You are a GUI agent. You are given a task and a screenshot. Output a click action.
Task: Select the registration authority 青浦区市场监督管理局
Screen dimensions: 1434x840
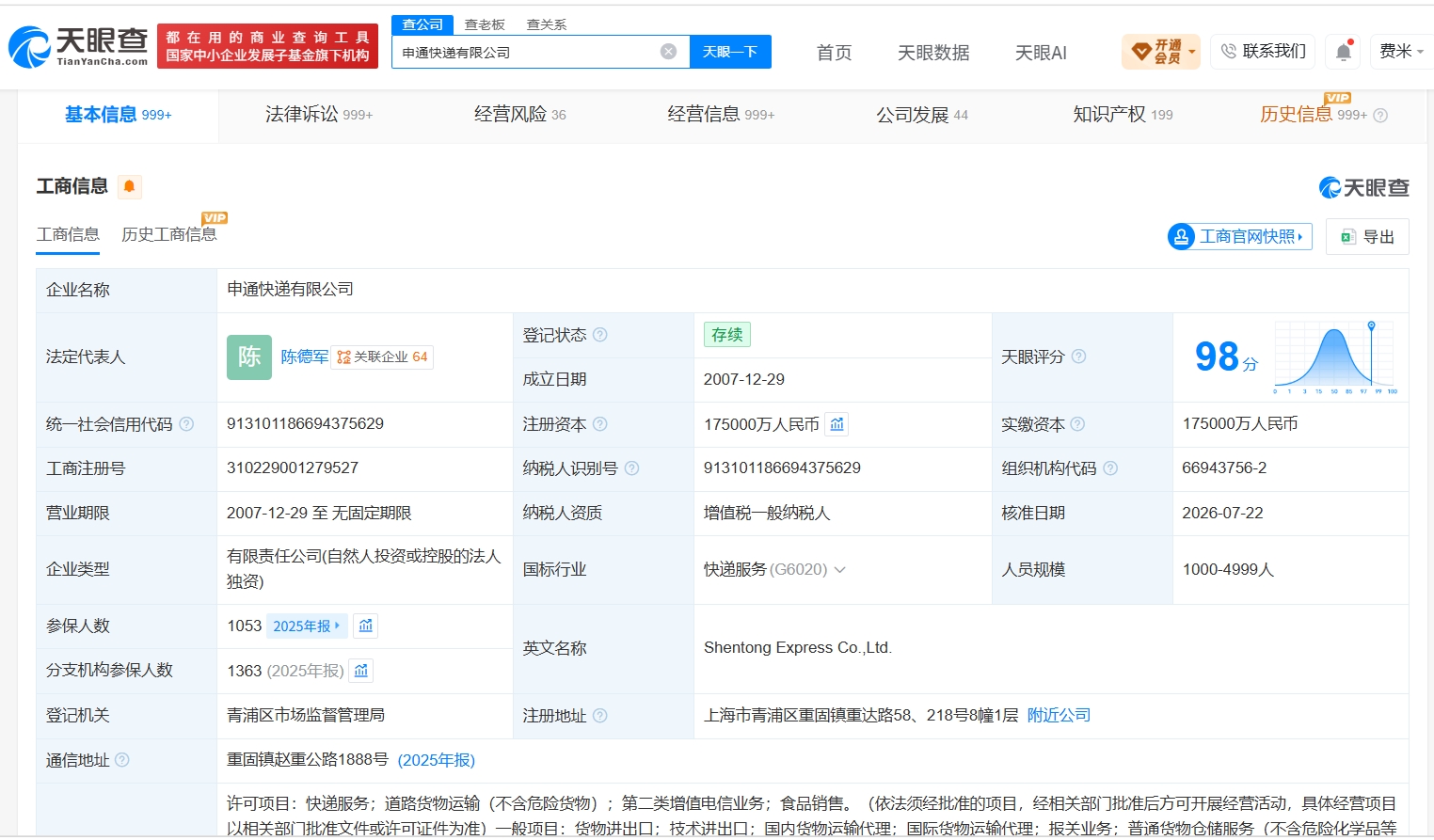[306, 716]
